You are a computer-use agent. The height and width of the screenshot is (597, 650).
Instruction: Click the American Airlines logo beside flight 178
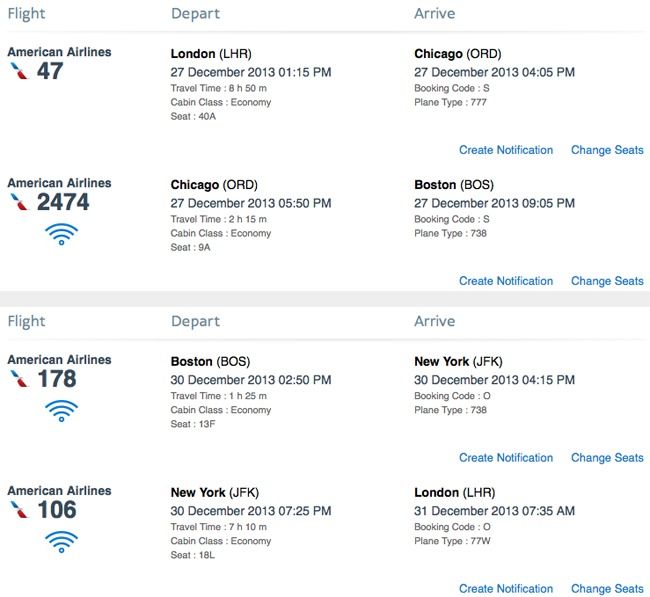coord(19,379)
